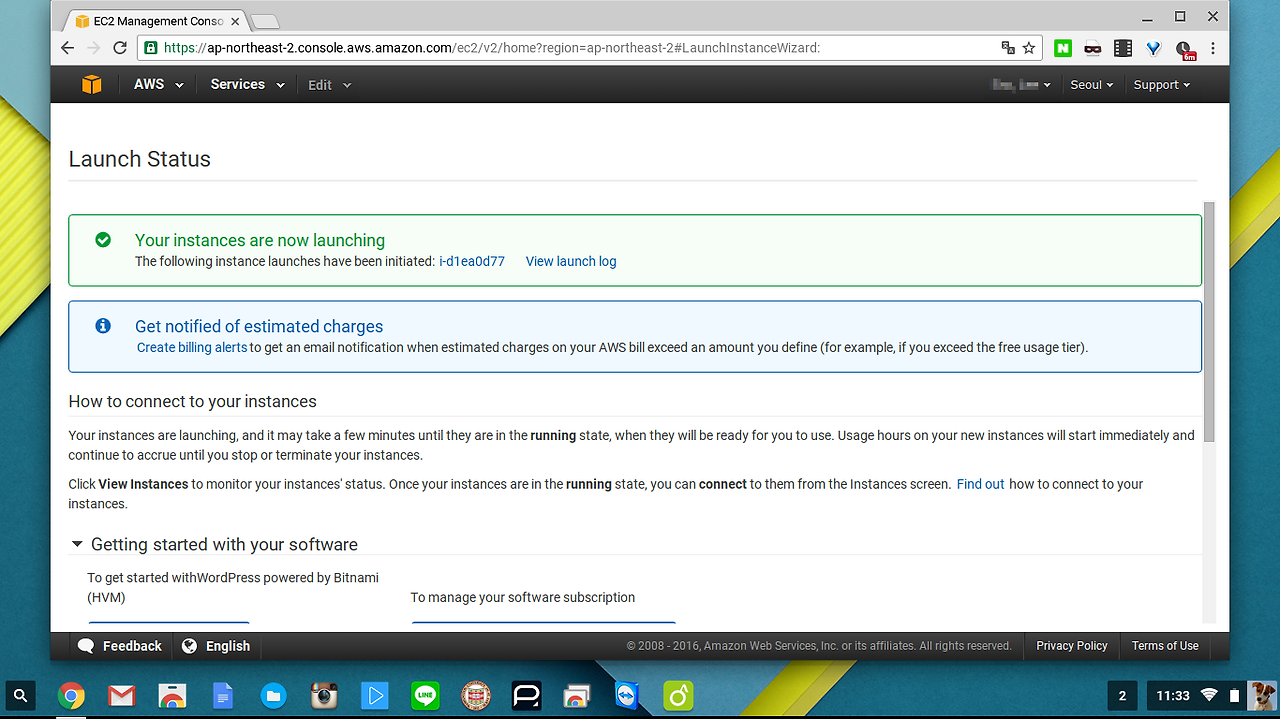This screenshot has height=719, width=1280.
Task: Open the green Naver N extension
Action: [x=1063, y=48]
